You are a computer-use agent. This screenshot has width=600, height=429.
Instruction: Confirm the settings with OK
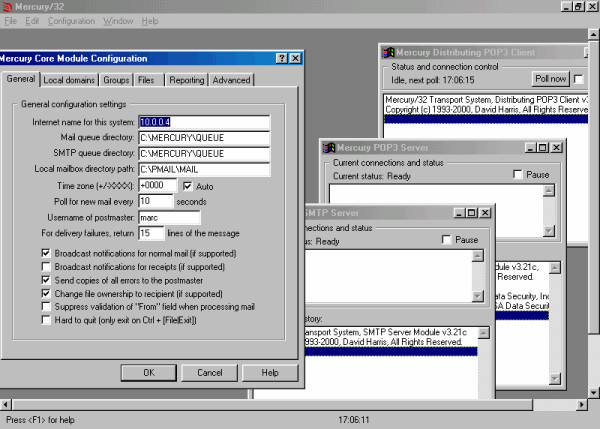pos(148,372)
